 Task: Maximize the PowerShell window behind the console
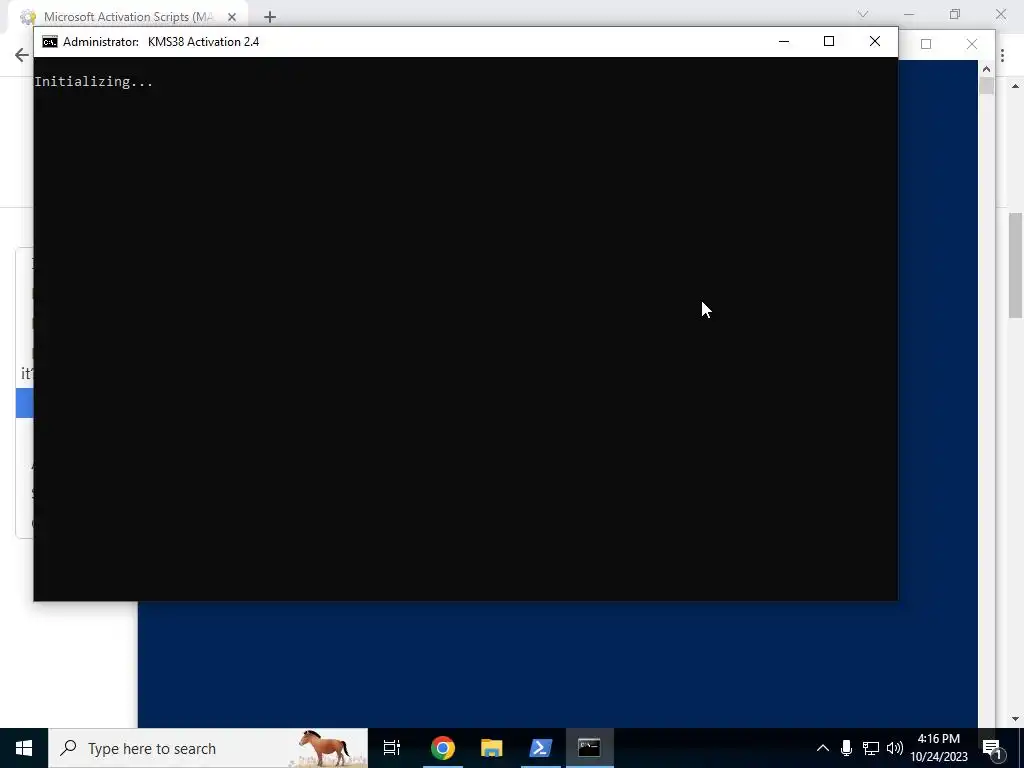pyautogui.click(x=925, y=44)
